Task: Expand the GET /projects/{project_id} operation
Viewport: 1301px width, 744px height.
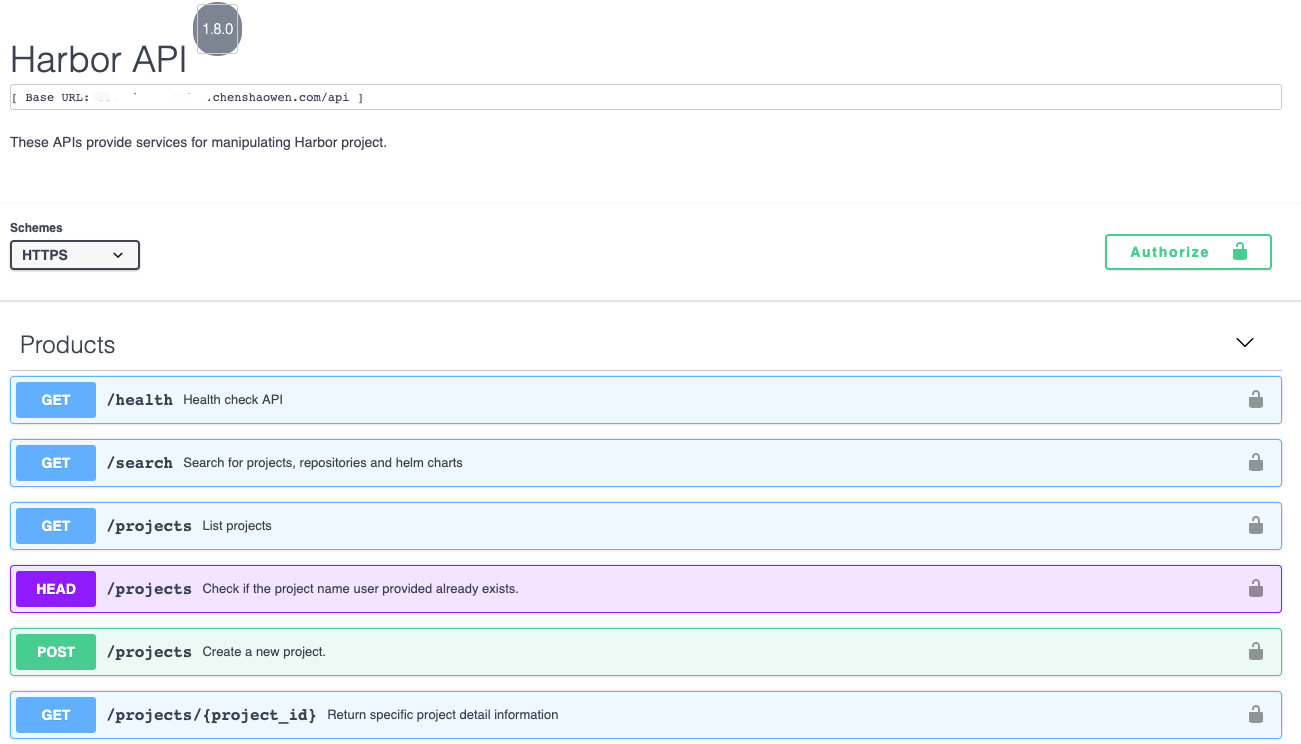Action: 646,715
